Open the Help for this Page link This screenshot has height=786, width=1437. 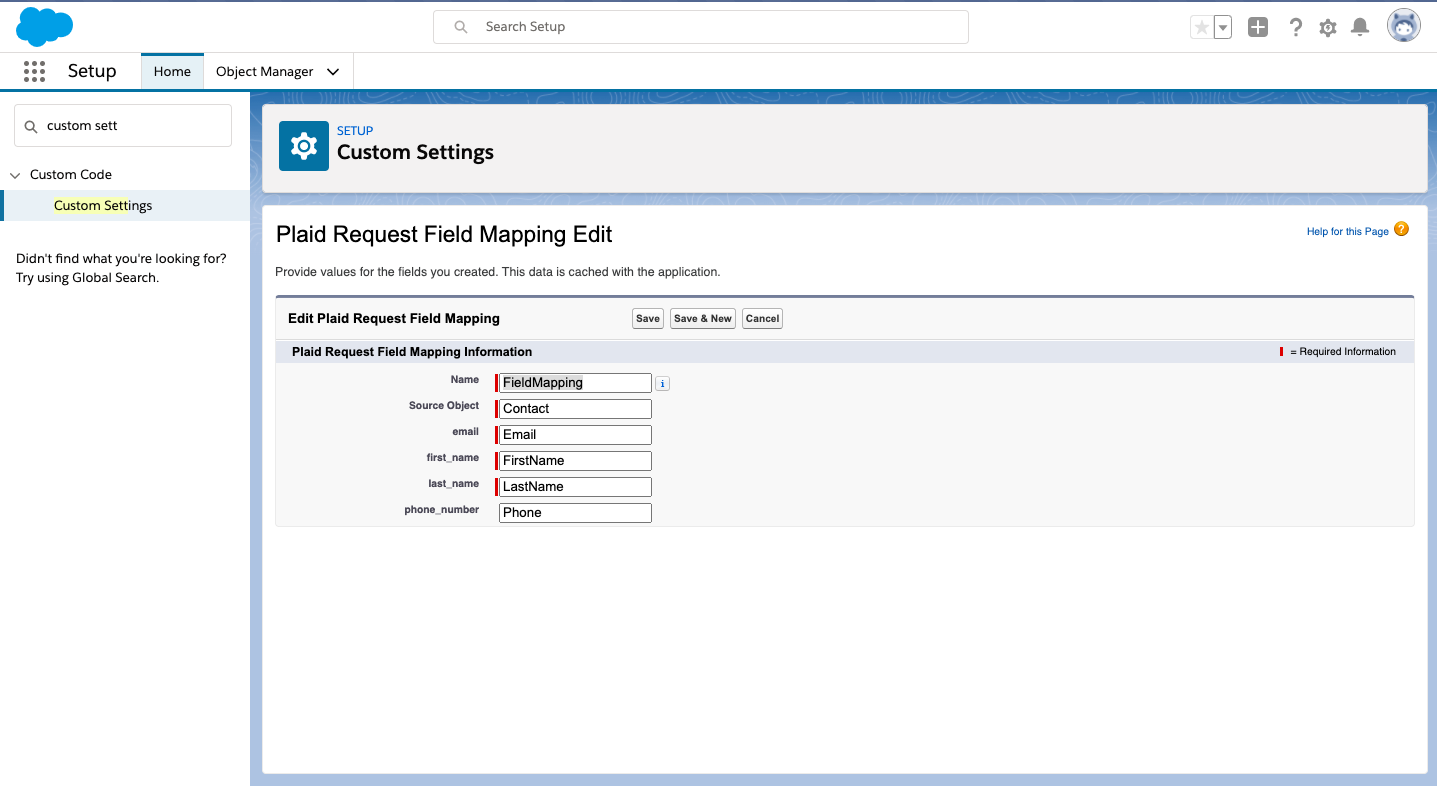pyautogui.click(x=1348, y=232)
